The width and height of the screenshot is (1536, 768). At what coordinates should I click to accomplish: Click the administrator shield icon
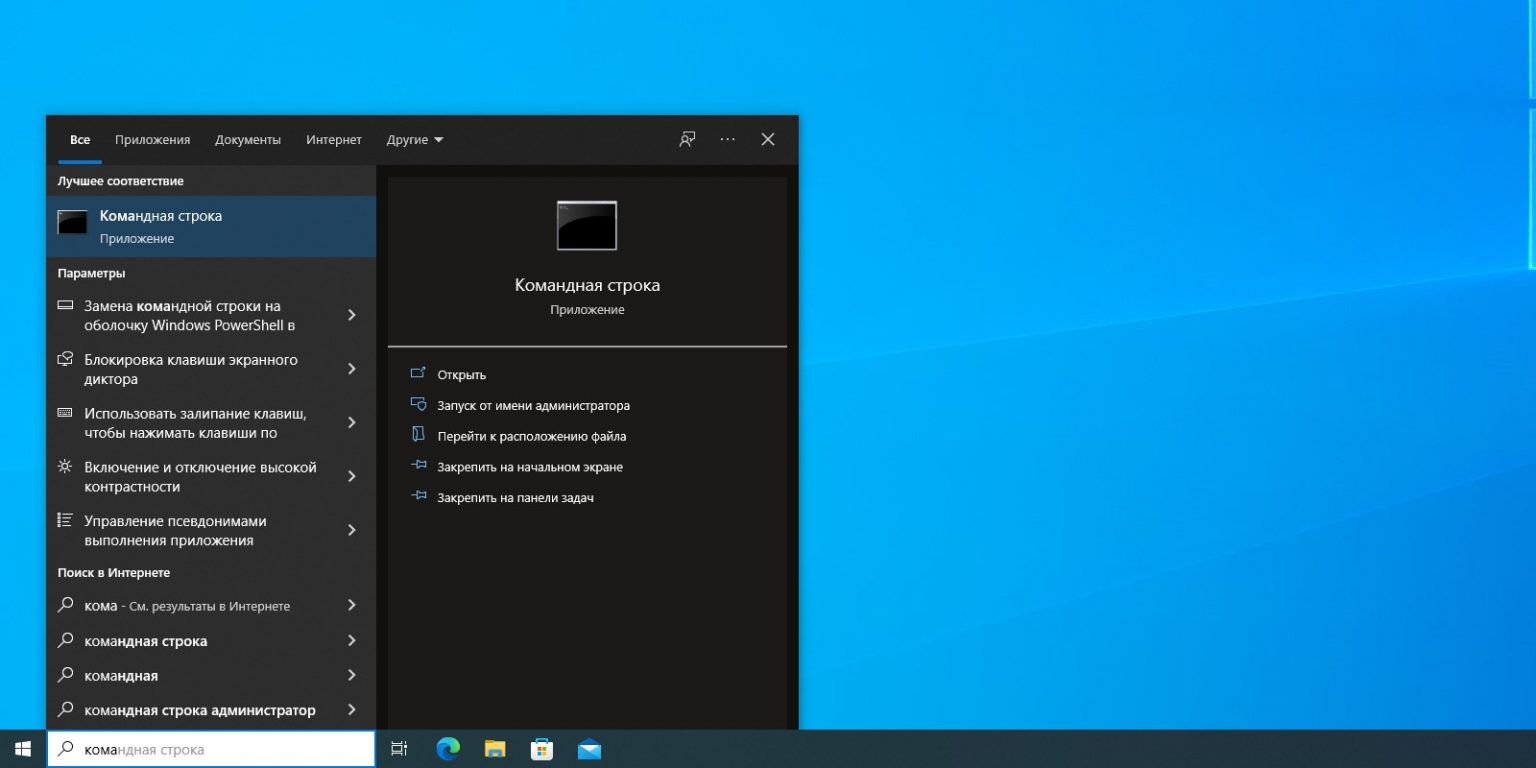point(418,405)
